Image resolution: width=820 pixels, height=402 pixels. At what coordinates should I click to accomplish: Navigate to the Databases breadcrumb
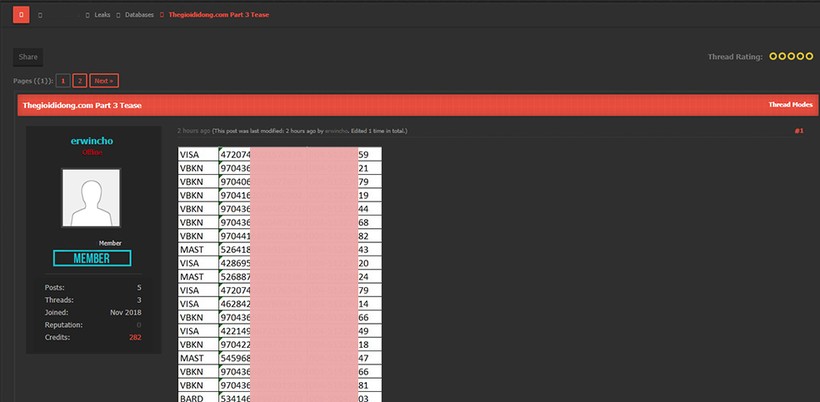[139, 16]
